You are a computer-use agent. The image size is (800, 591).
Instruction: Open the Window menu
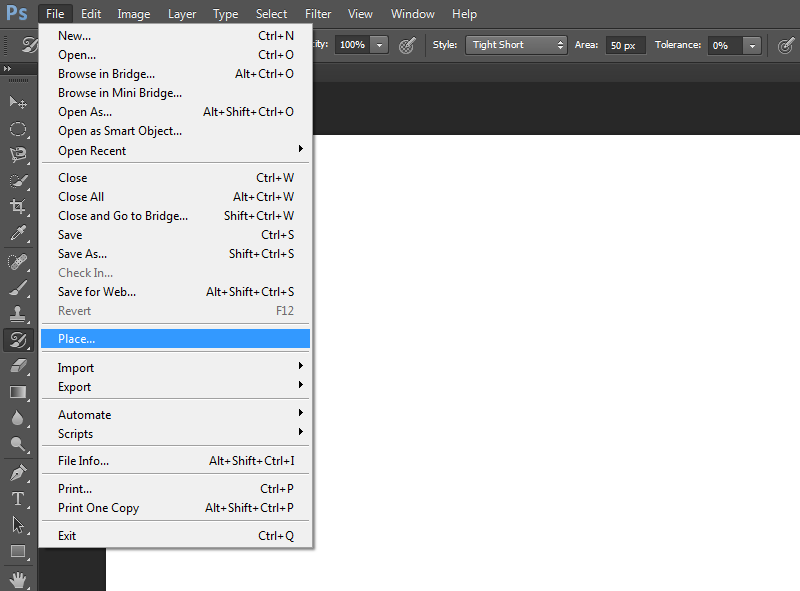(412, 14)
